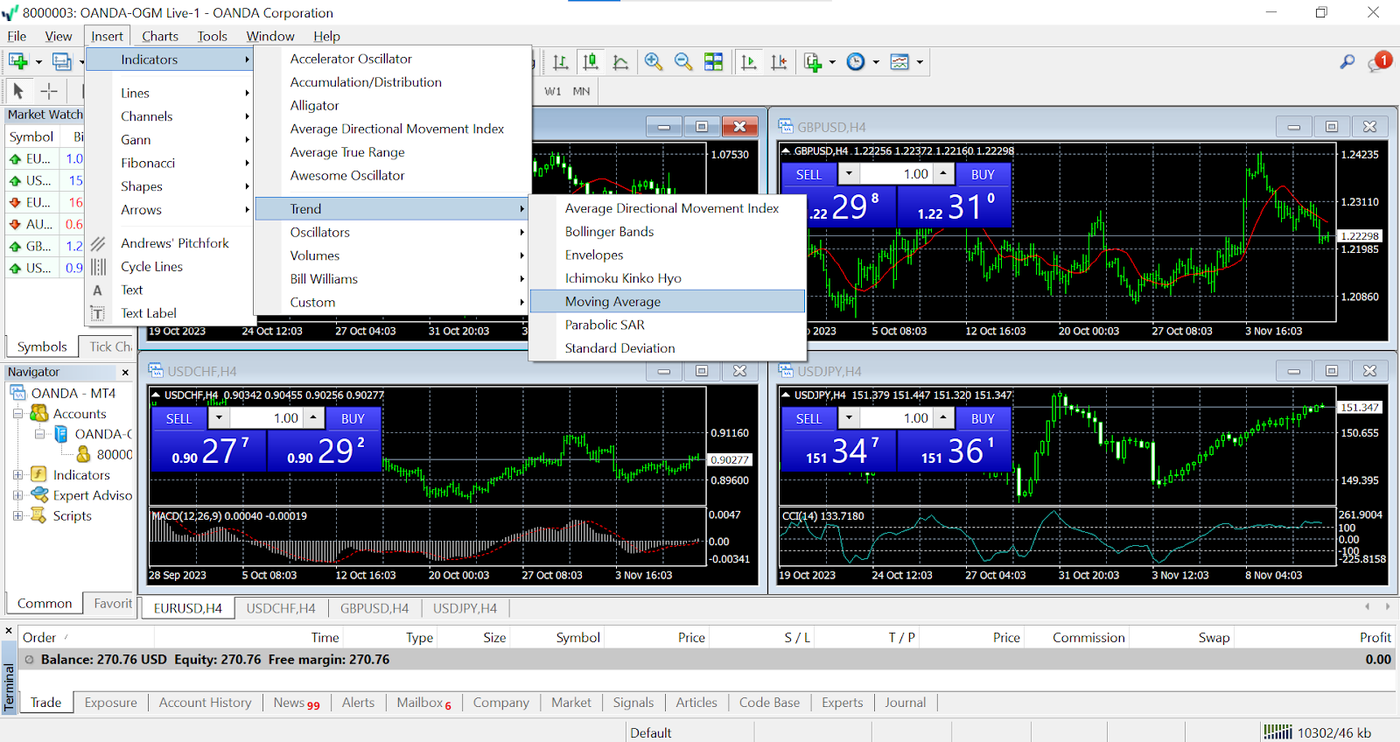1400x742 pixels.
Task: Open the Periods dropdown arrow
Action: click(874, 61)
